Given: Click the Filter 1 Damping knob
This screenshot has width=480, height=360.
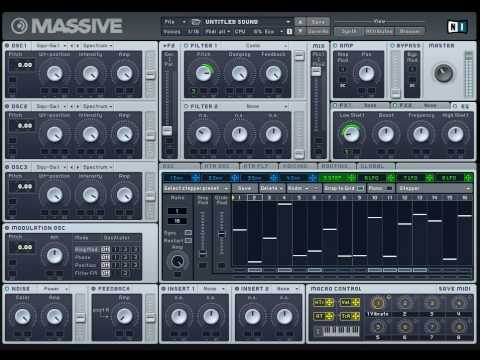Looking at the screenshot, I should 239,73.
